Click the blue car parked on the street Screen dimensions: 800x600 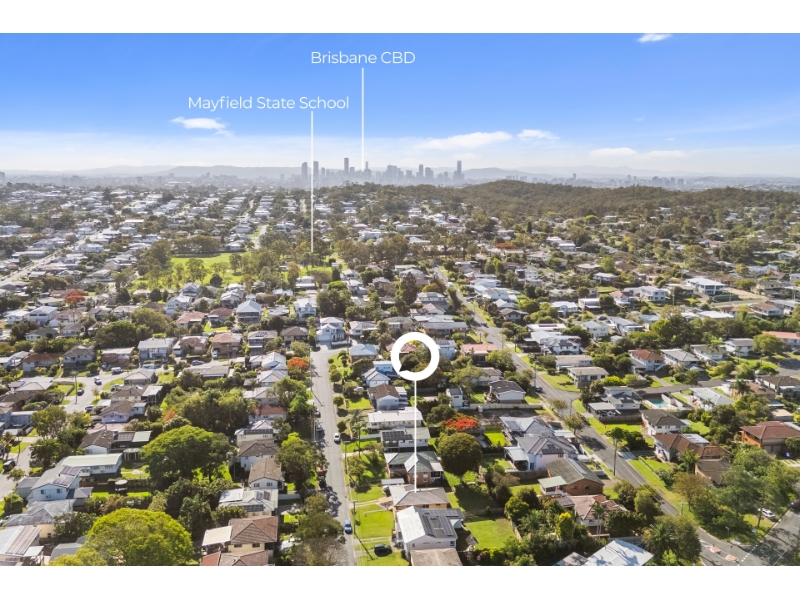(347, 526)
